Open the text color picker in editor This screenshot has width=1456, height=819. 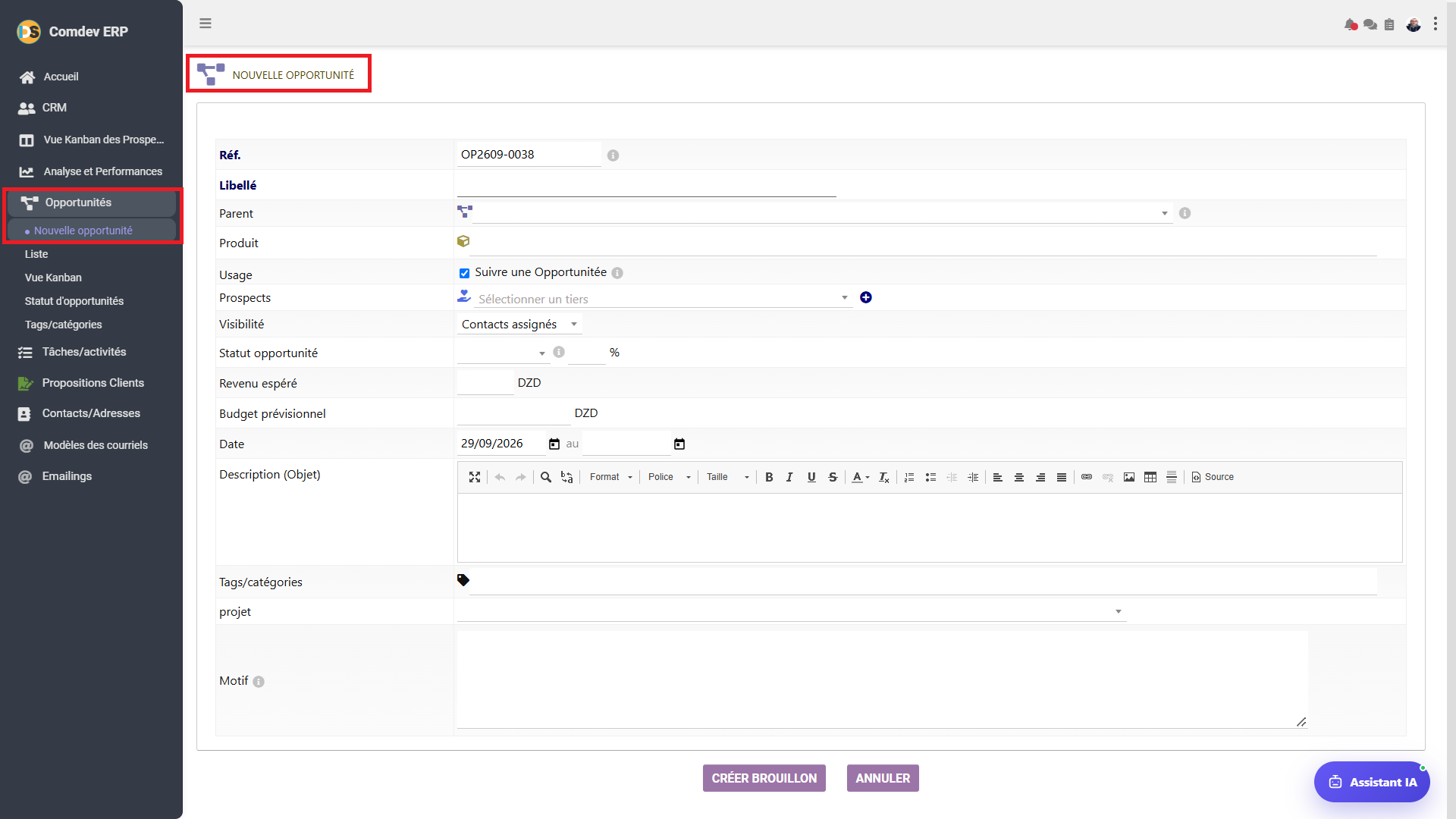click(x=860, y=477)
